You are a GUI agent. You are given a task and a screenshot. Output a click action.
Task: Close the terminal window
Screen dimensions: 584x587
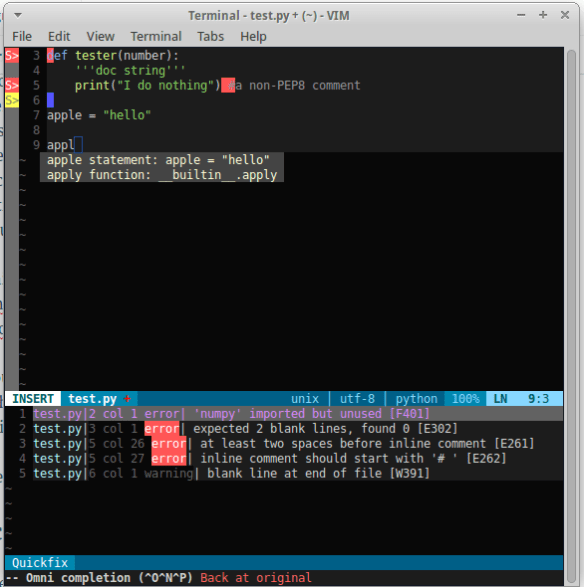[565, 15]
